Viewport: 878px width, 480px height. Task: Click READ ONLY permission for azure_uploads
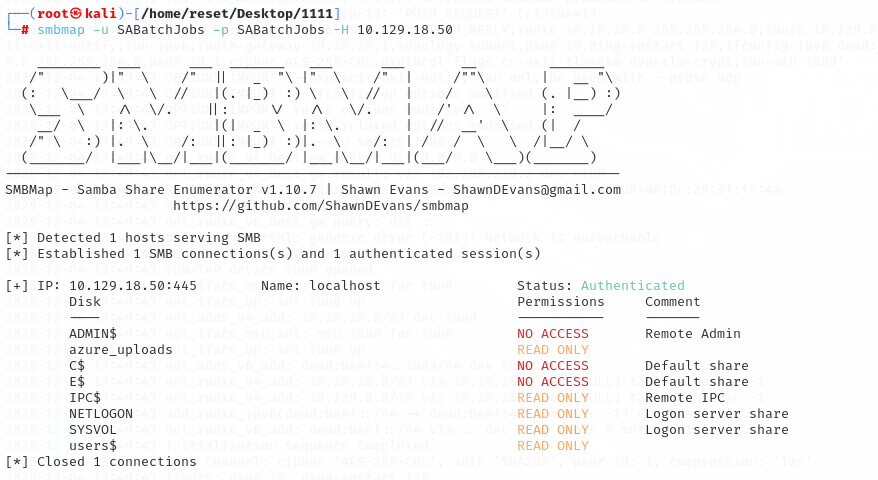(x=553, y=350)
